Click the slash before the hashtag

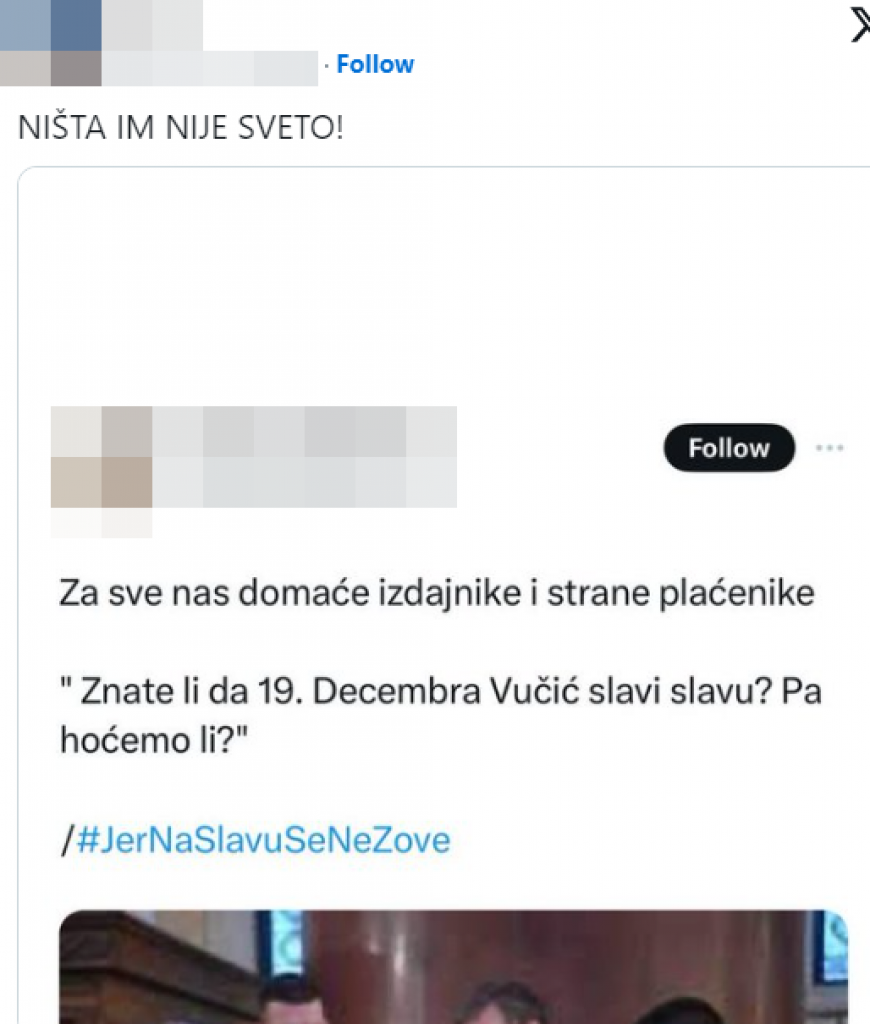[x=68, y=840]
